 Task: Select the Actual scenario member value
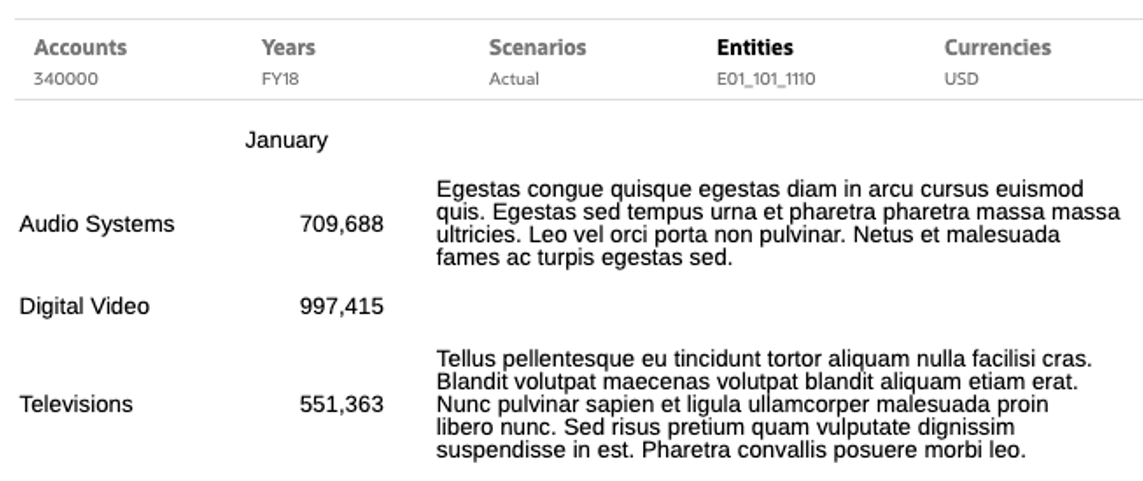513,80
